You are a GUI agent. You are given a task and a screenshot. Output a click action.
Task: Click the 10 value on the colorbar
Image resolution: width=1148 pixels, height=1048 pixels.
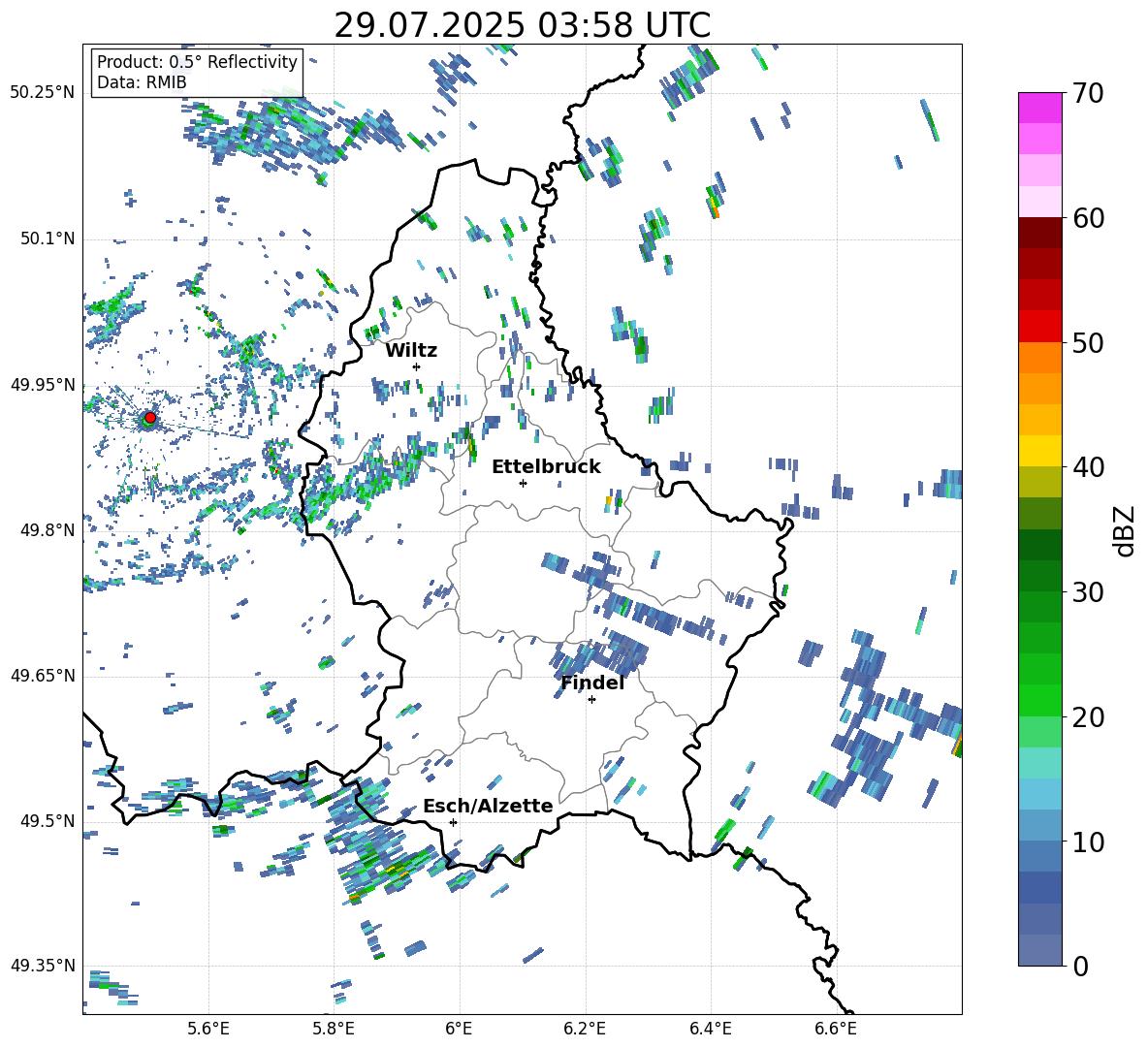coord(1088,842)
